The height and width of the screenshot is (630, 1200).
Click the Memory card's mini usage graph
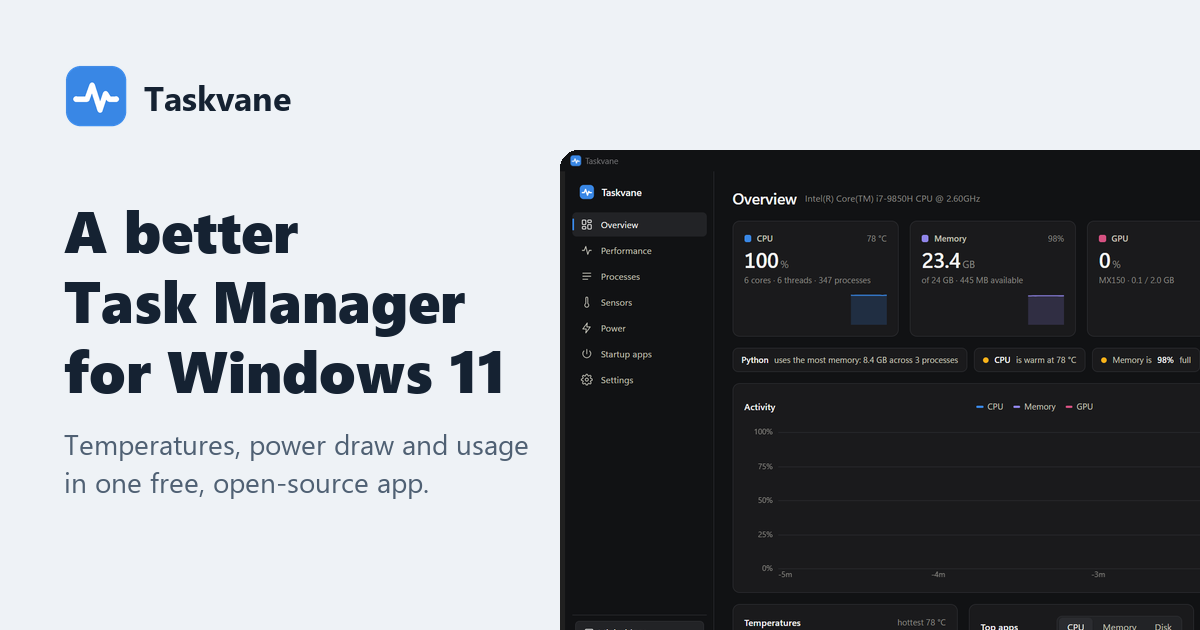pos(1046,309)
